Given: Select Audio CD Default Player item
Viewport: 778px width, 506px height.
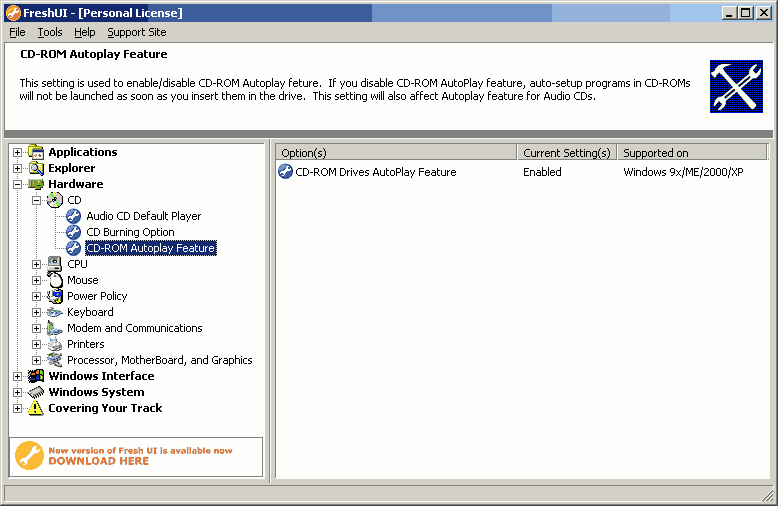Looking at the screenshot, I should coord(144,216).
